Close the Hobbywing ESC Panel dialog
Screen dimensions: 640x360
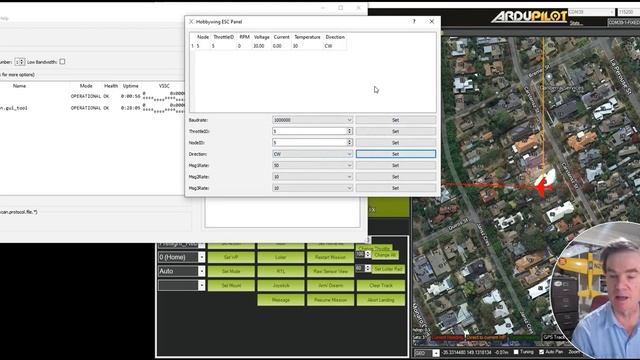tap(431, 22)
